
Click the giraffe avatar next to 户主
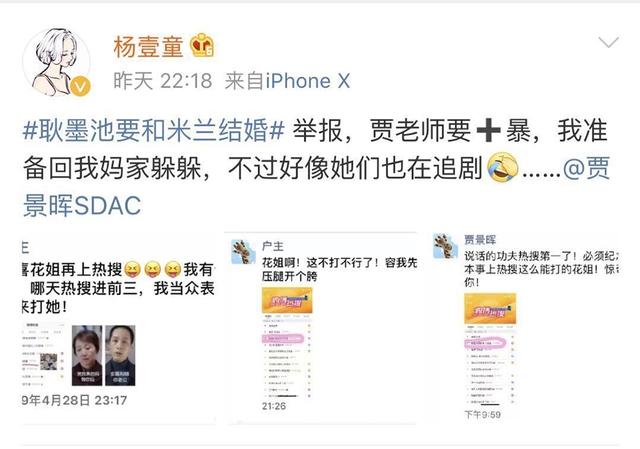[243, 251]
